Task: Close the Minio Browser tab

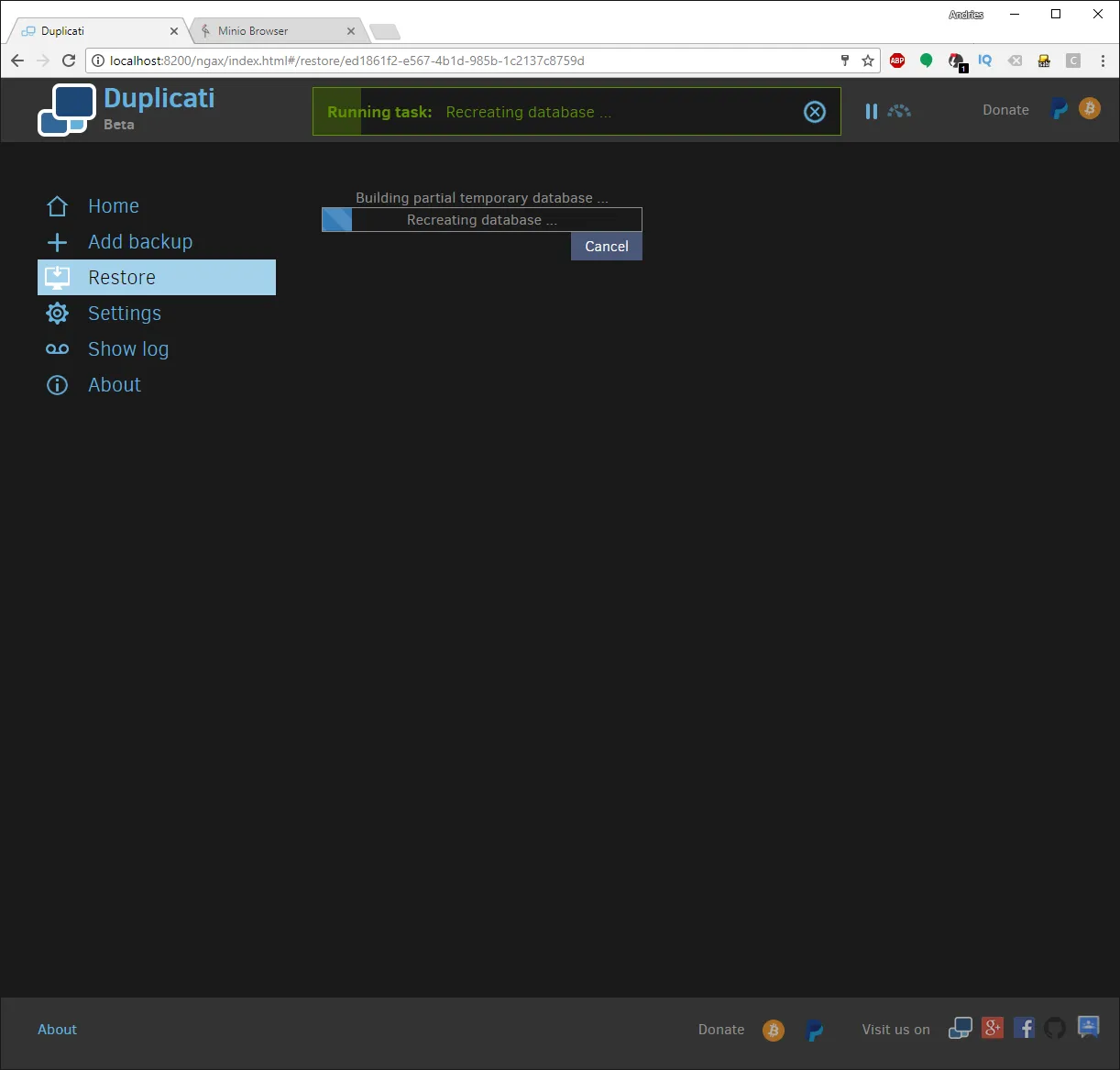Action: point(351,31)
